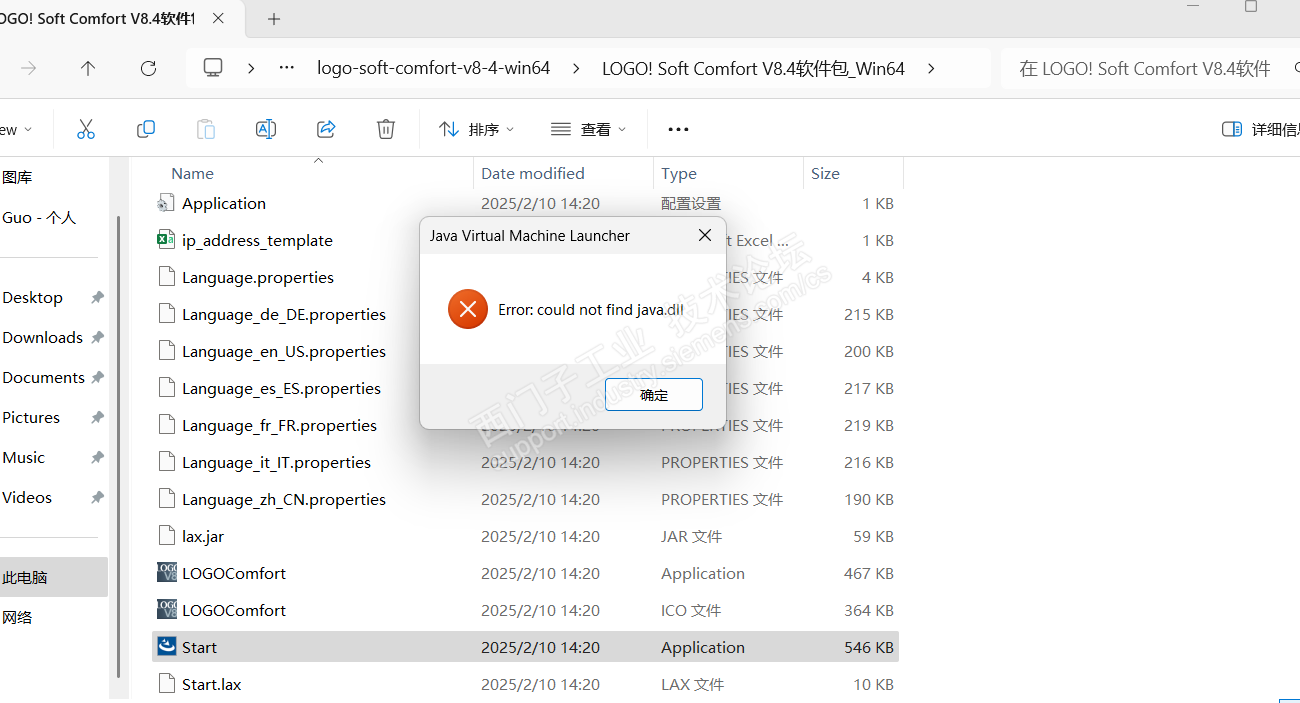Open Music in the sidebar
1300x703 pixels.
coord(23,457)
